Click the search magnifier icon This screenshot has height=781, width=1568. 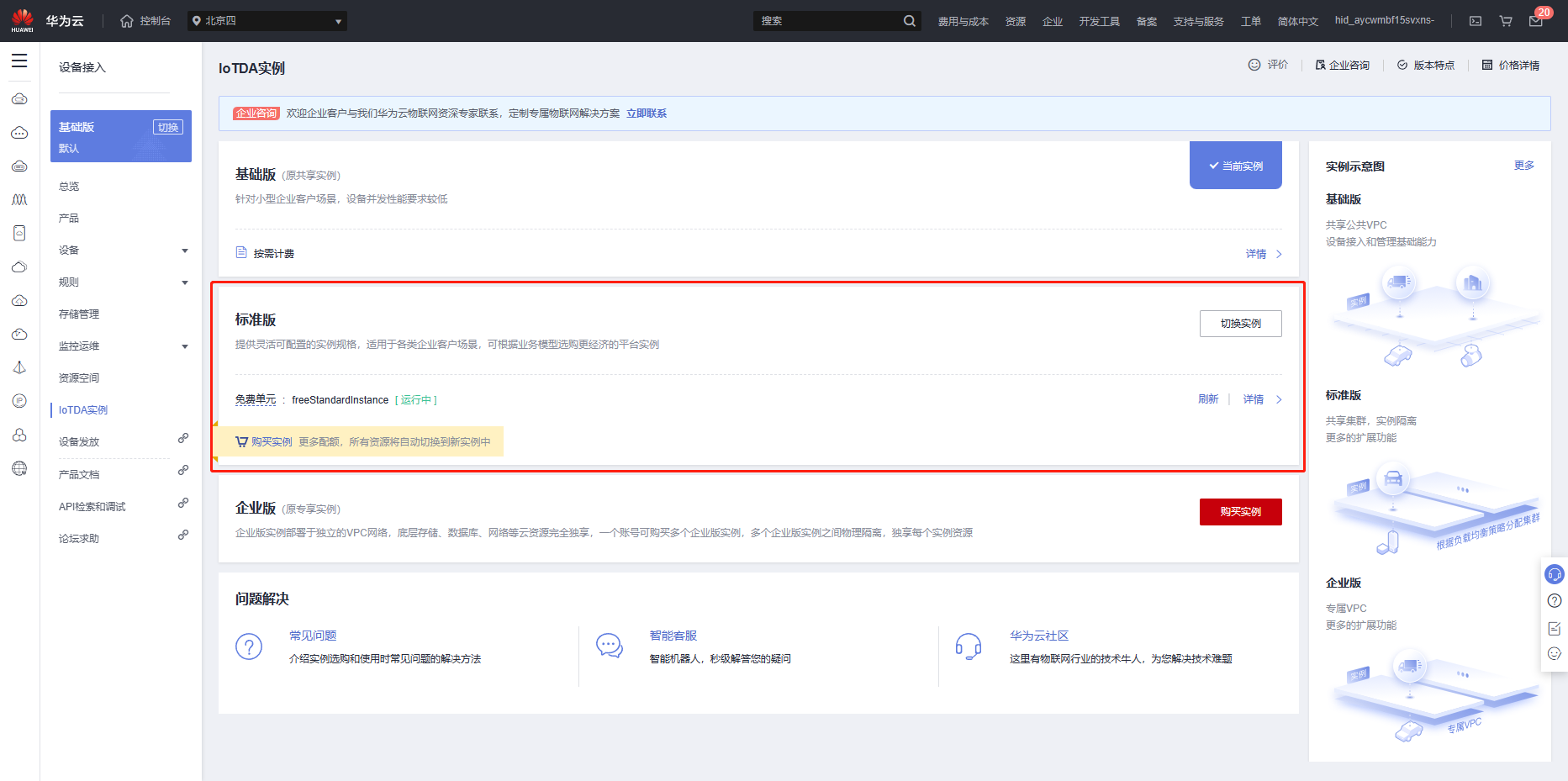pos(910,21)
